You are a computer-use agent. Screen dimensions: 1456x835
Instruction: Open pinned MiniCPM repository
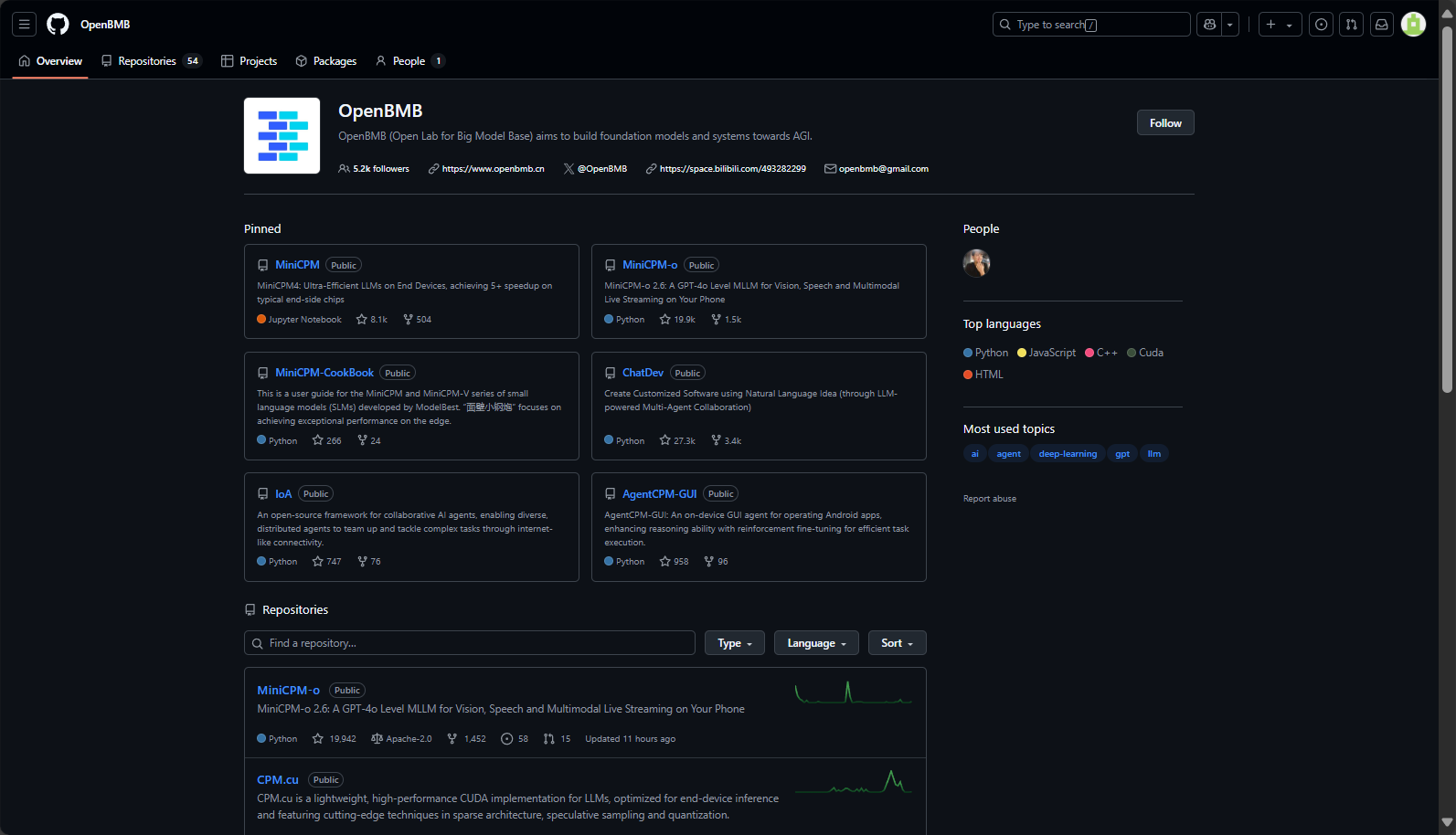(x=297, y=265)
